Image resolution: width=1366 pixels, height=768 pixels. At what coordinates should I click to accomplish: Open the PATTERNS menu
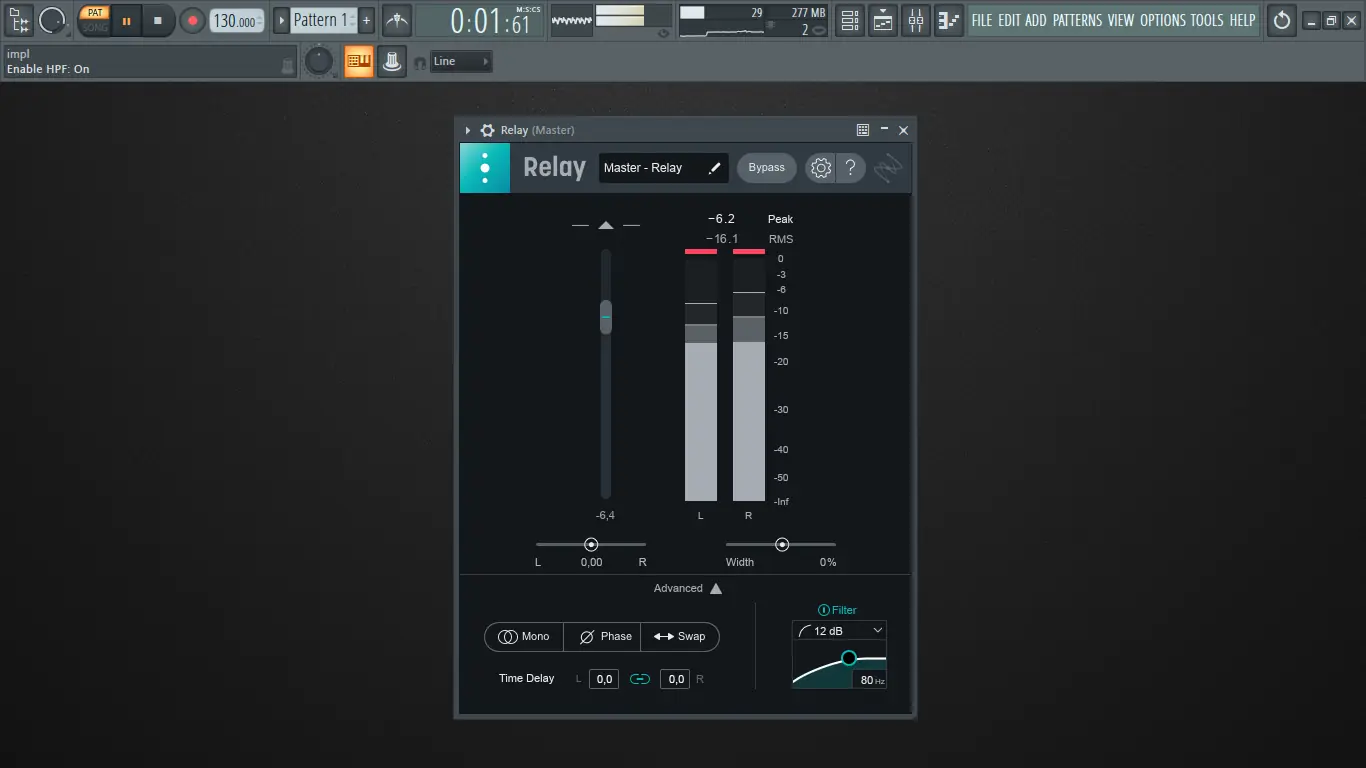1078,20
